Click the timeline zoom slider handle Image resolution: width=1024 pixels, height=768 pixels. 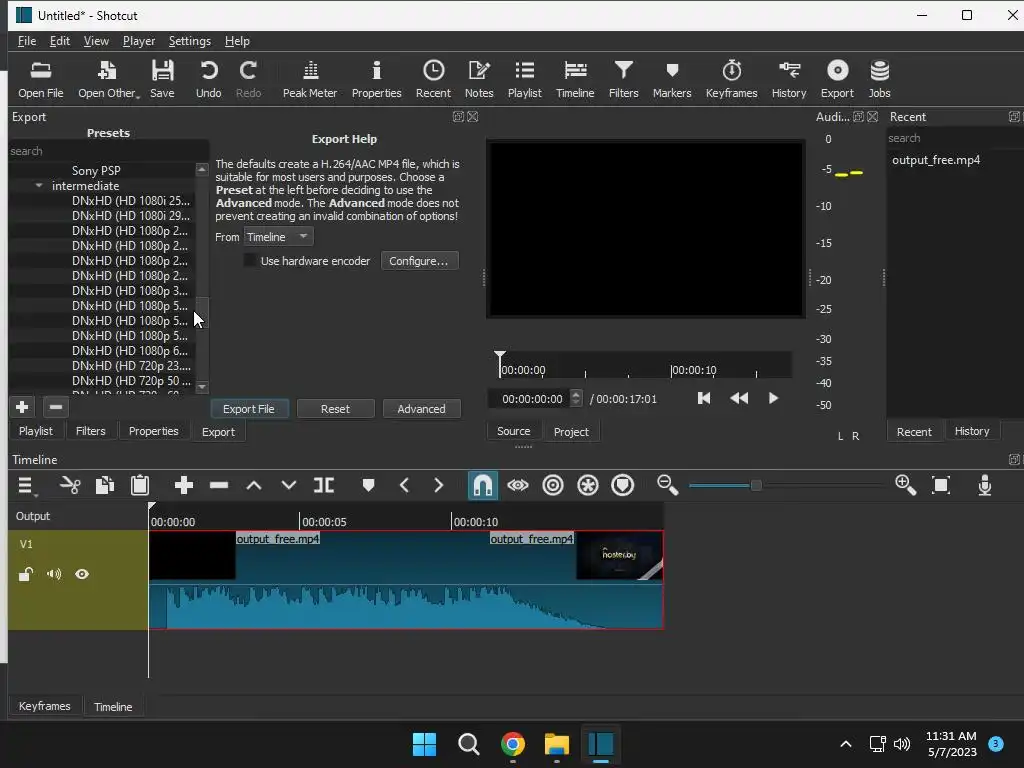point(756,485)
